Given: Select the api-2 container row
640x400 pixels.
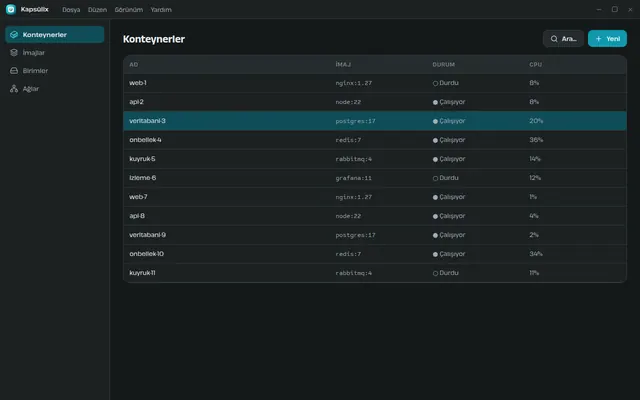Looking at the screenshot, I should click(375, 102).
